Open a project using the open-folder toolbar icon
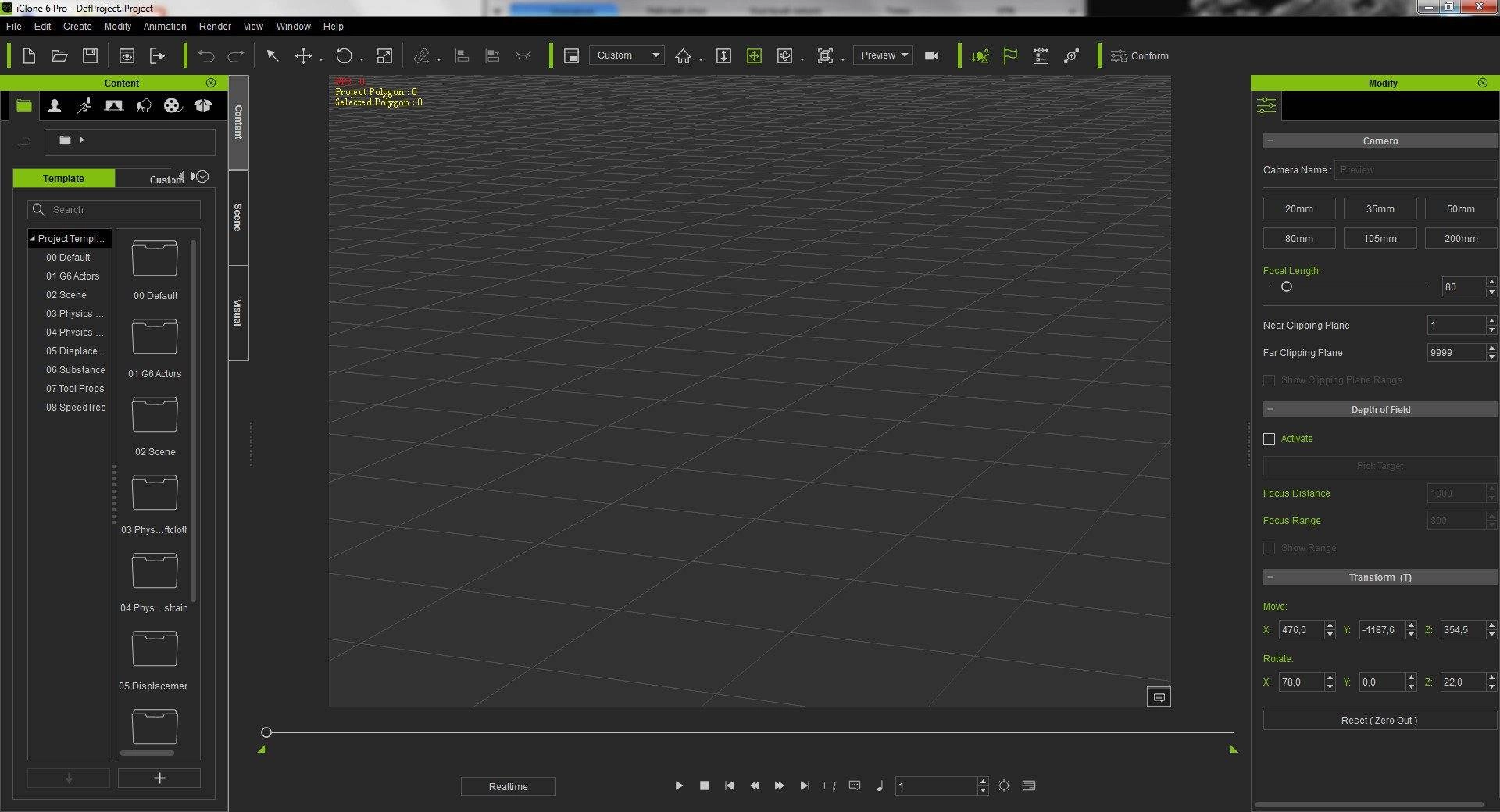 (x=59, y=55)
